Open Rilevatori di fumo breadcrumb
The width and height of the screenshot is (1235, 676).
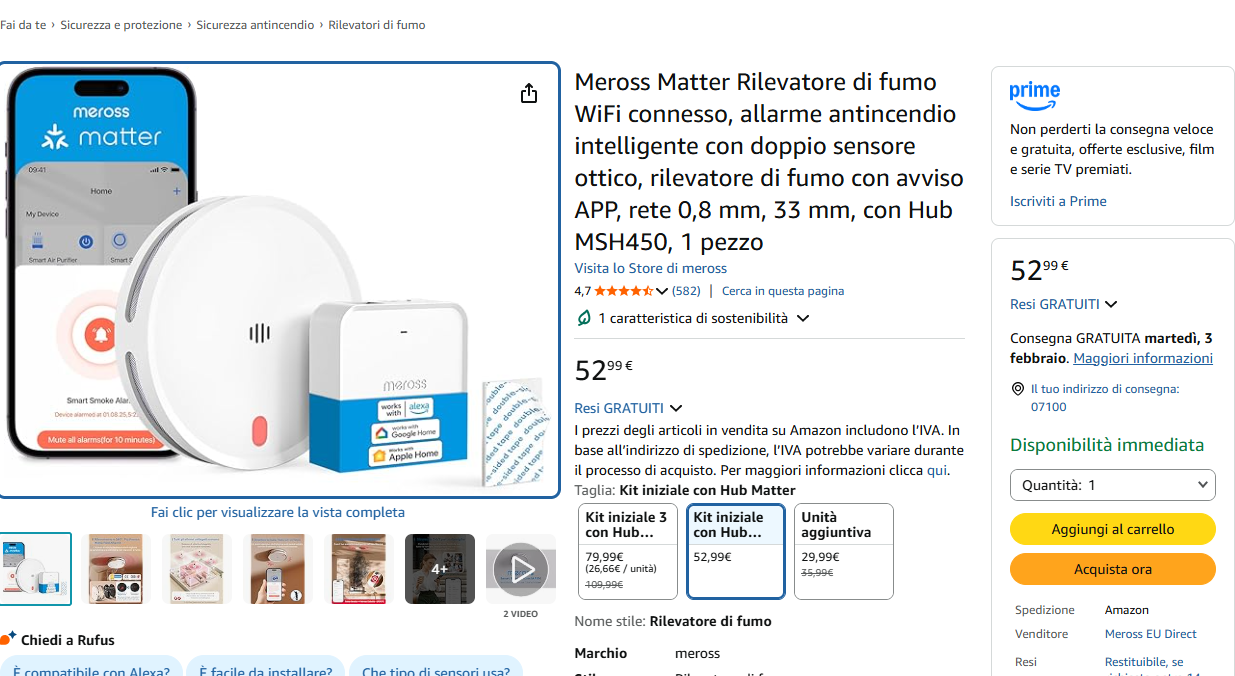(377, 25)
